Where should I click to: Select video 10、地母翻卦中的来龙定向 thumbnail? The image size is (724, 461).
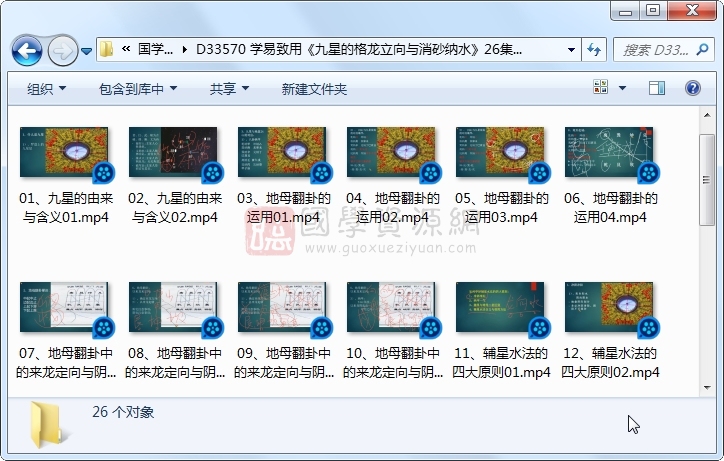point(391,307)
